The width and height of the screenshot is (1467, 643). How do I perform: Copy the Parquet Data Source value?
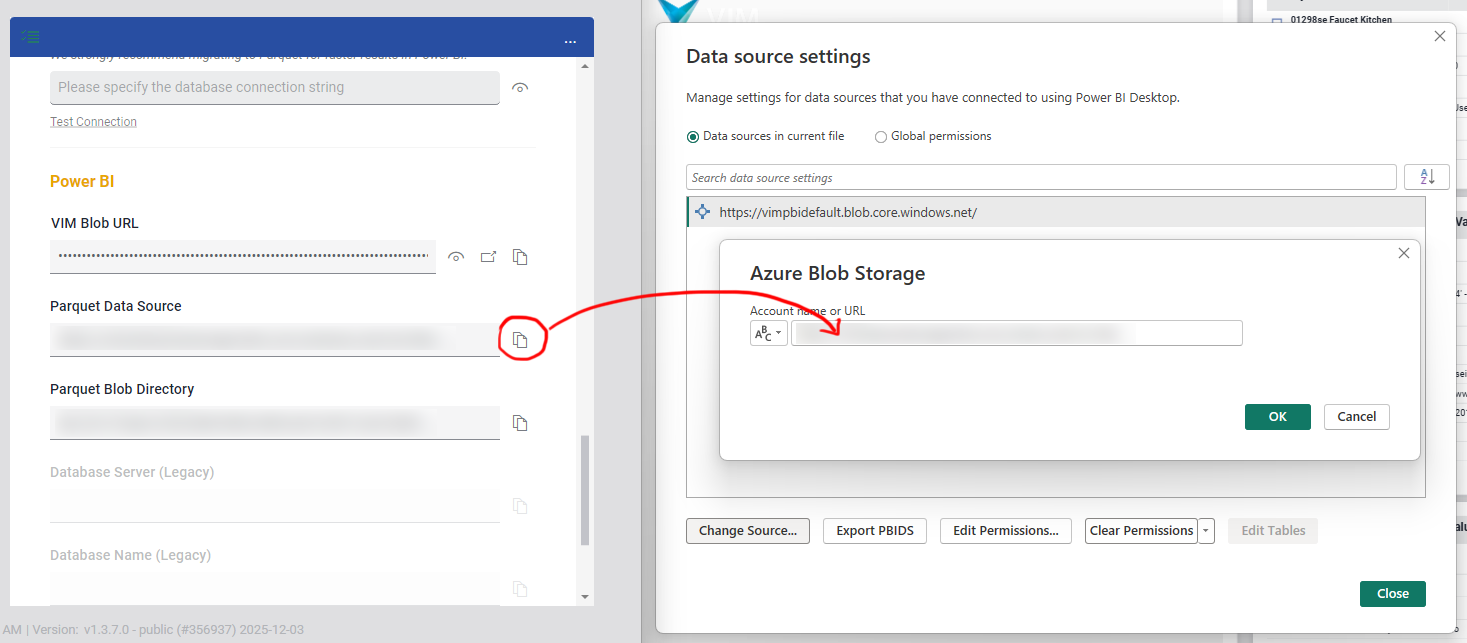click(x=520, y=340)
